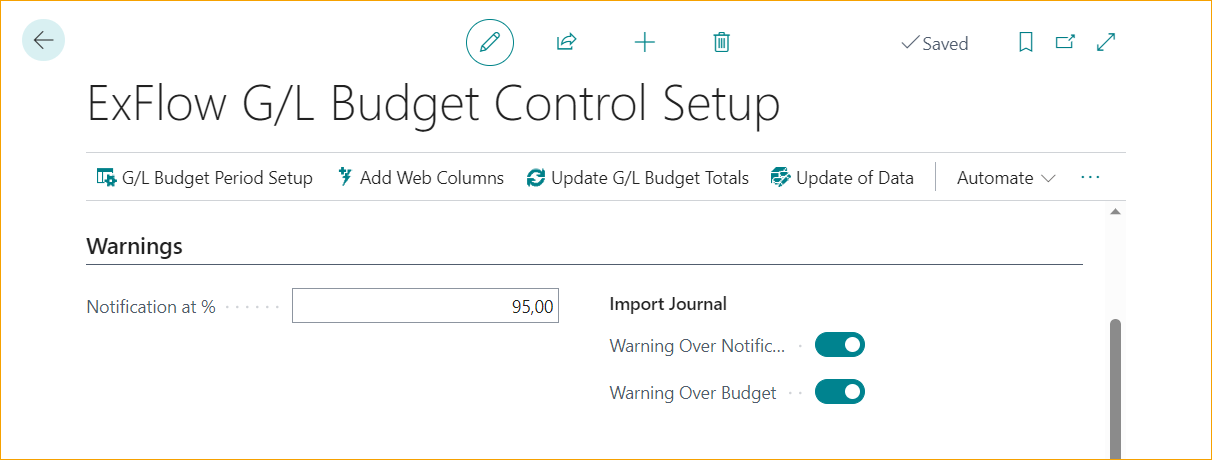Click the ExFlow G/L Budget Control Setup title
The image size is (1212, 460).
(x=434, y=104)
